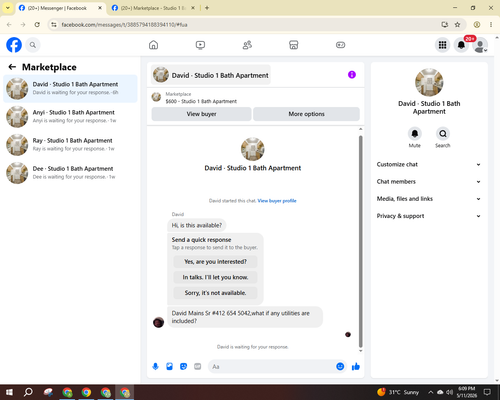Click the chat vertical scrollbar
500x400 pixels.
click(x=360, y=242)
